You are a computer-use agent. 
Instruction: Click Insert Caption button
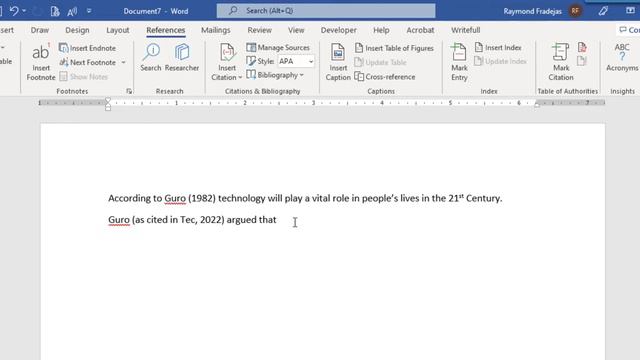[x=338, y=62]
